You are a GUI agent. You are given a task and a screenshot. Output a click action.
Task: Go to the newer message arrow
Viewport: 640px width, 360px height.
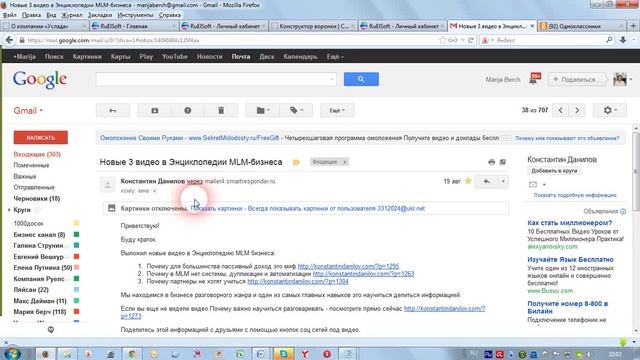click(561, 110)
